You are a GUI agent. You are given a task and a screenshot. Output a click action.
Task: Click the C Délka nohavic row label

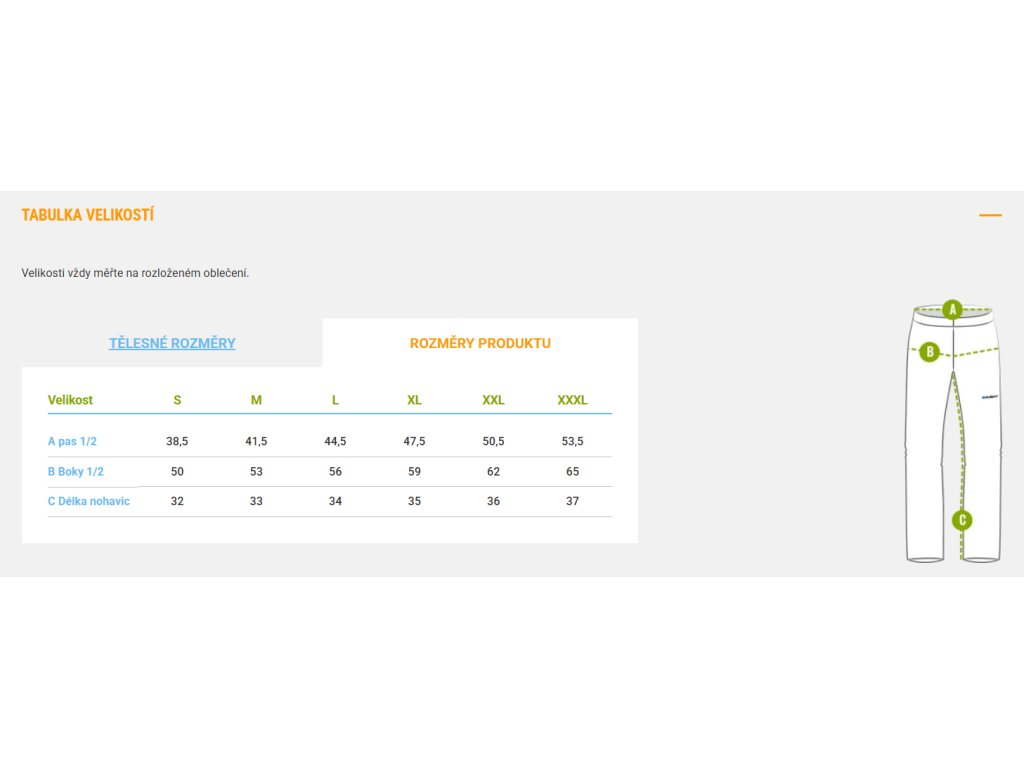pyautogui.click(x=89, y=501)
